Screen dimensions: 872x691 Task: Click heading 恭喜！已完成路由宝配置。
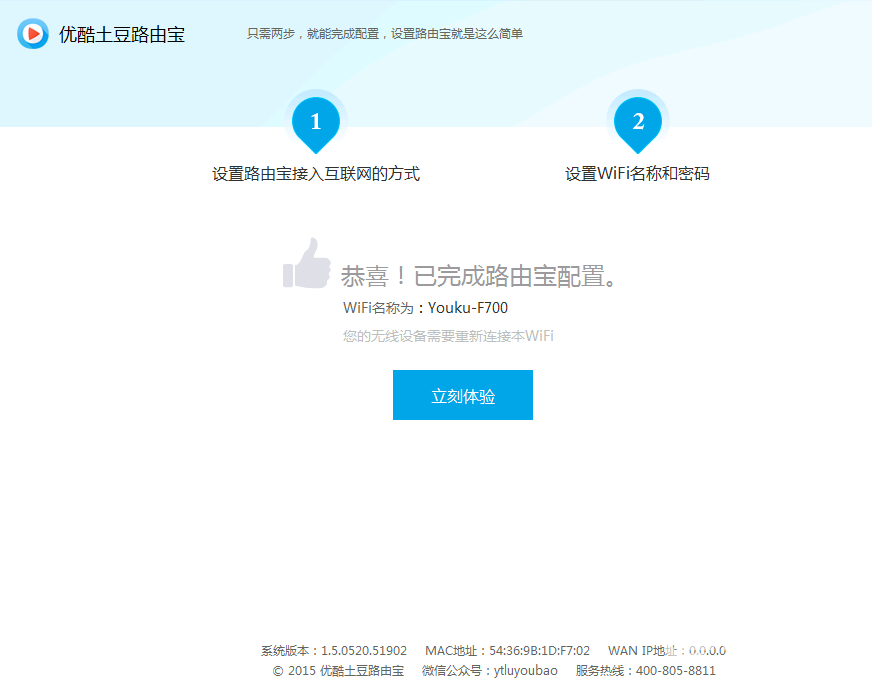pos(478,276)
